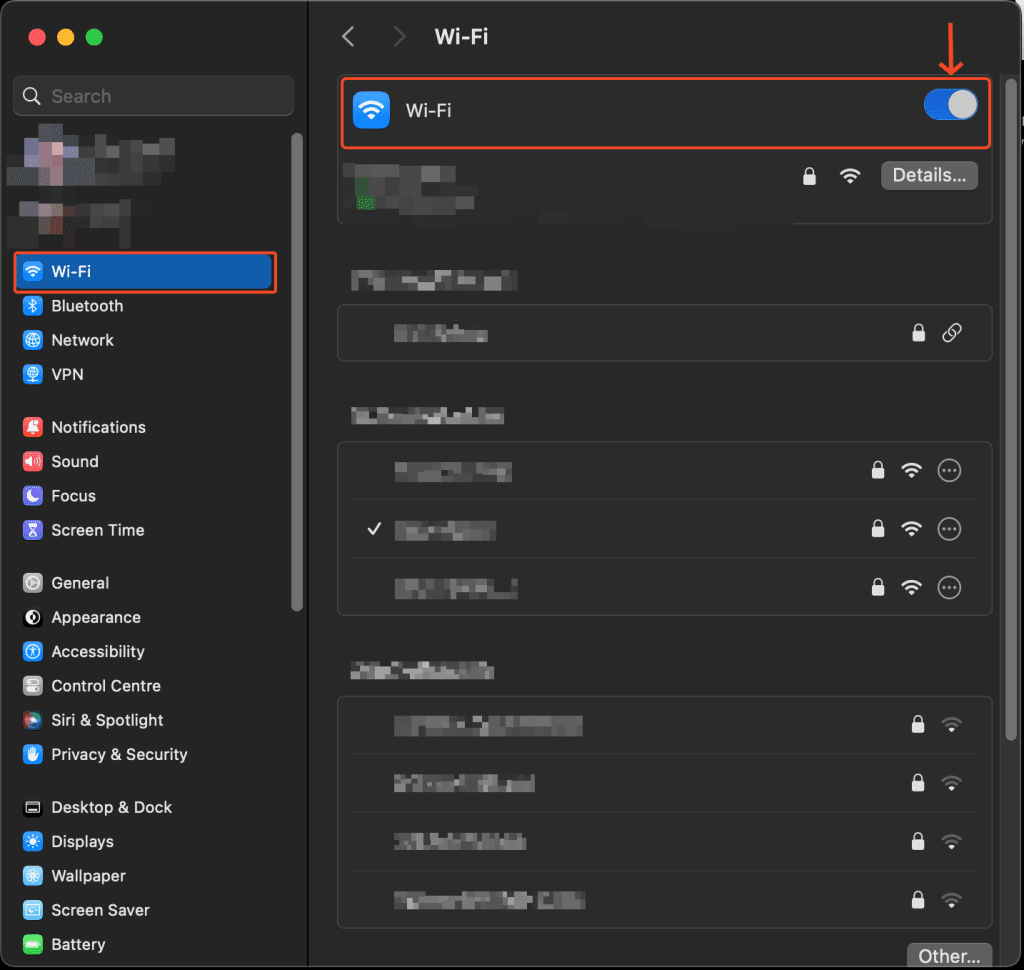Viewport: 1024px width, 970px height.
Task: Click the Search field in sidebar
Action: [153, 96]
